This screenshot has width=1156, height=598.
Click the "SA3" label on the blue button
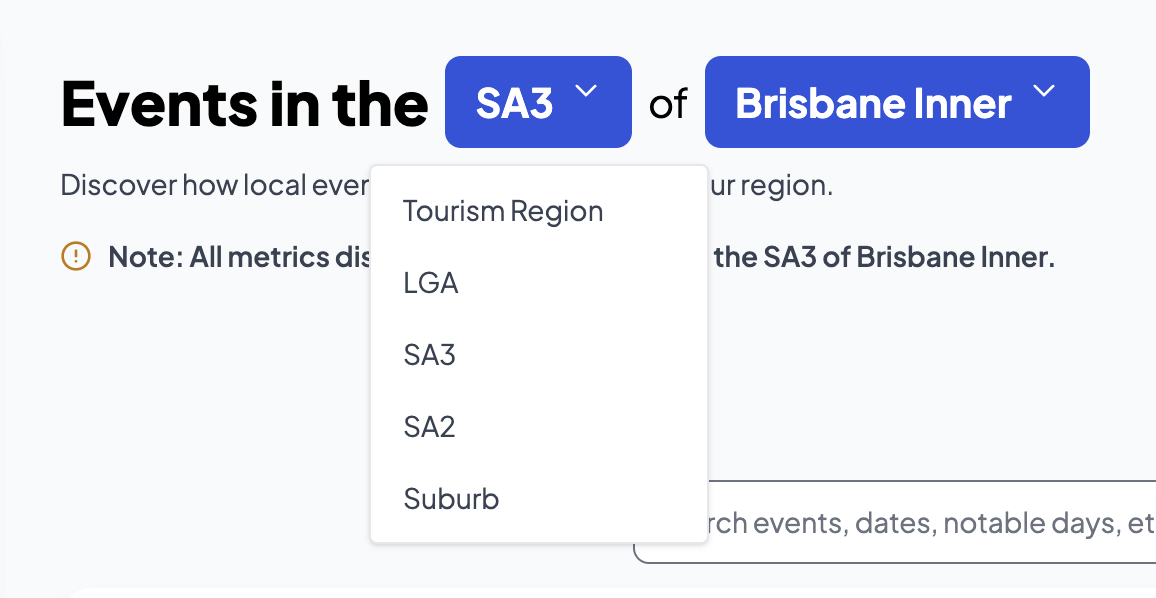point(515,104)
